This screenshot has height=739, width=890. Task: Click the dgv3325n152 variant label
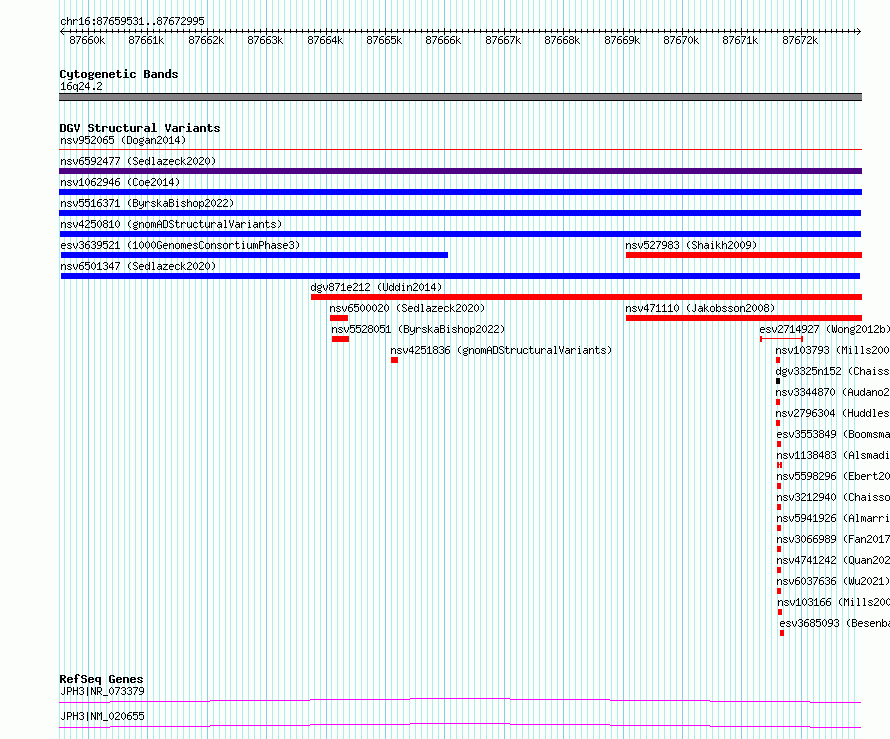click(832, 371)
